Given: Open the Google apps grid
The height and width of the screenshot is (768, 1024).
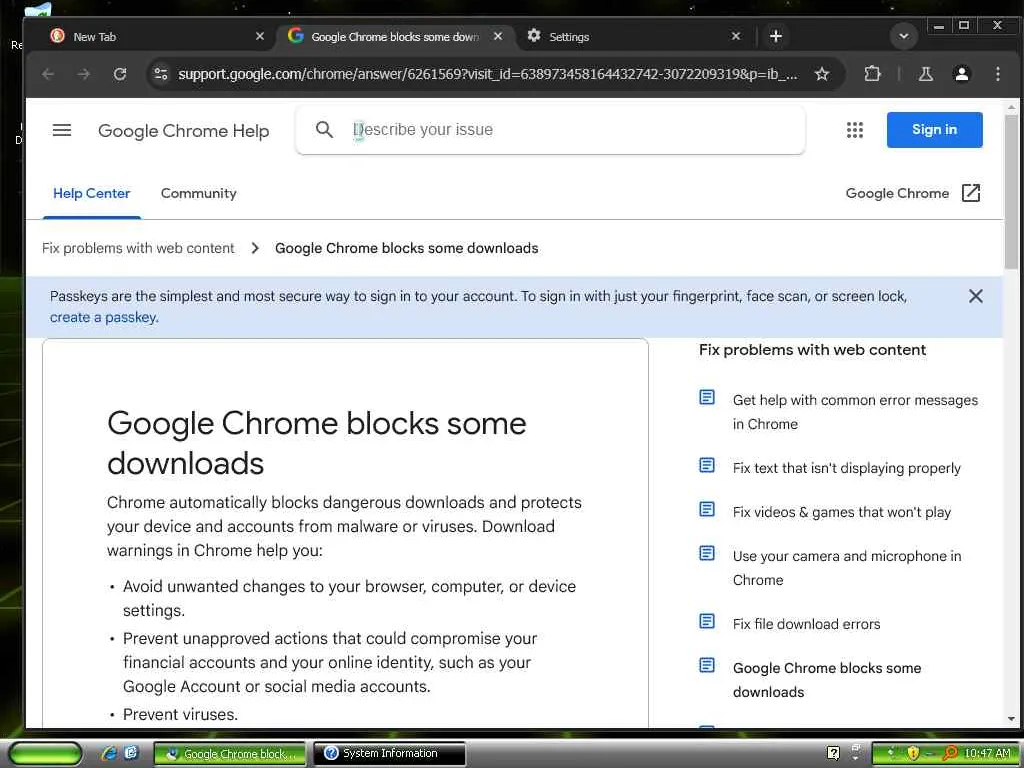Looking at the screenshot, I should (x=855, y=130).
